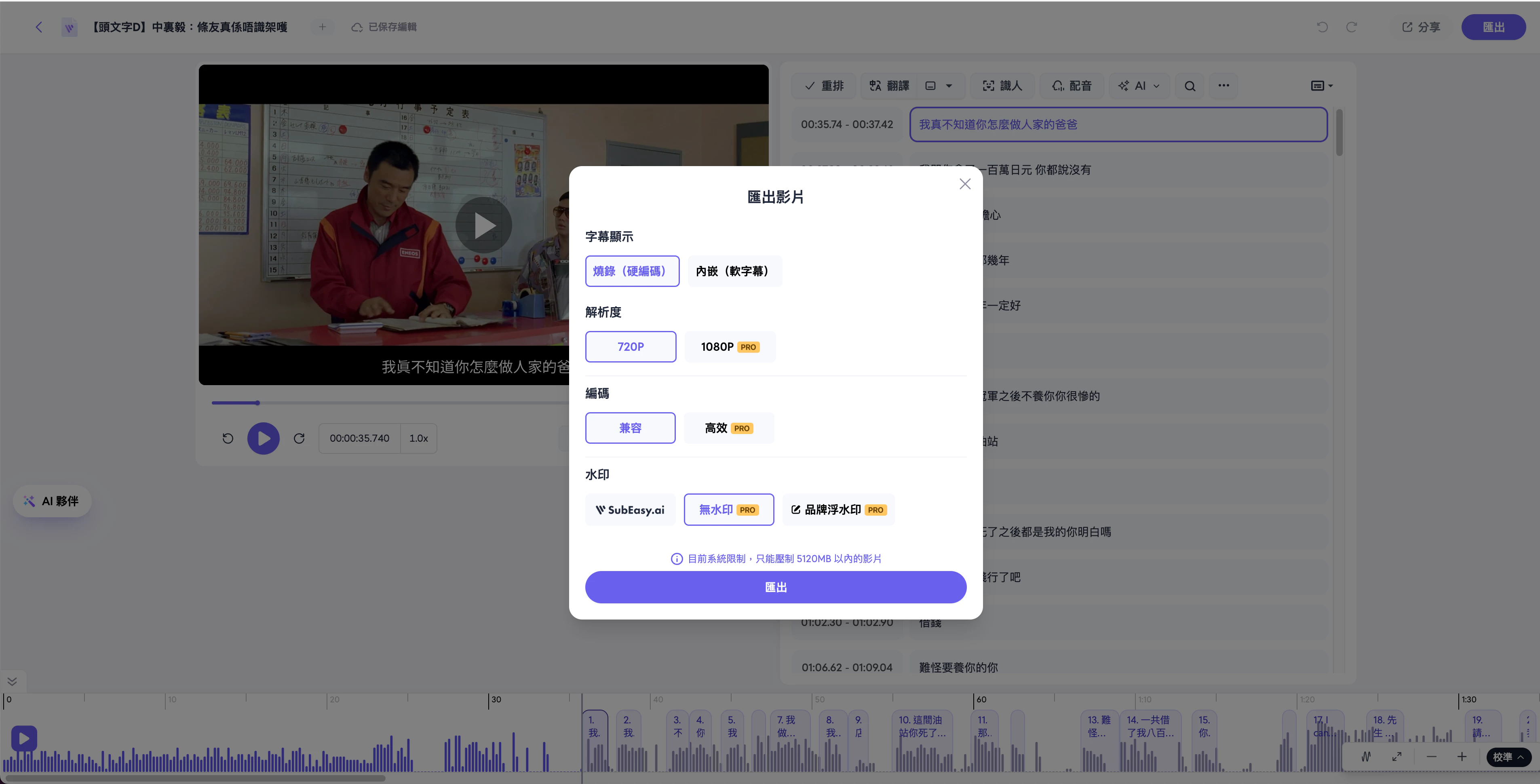The height and width of the screenshot is (784, 1540).
Task: Close the export video dialog
Action: pos(964,184)
